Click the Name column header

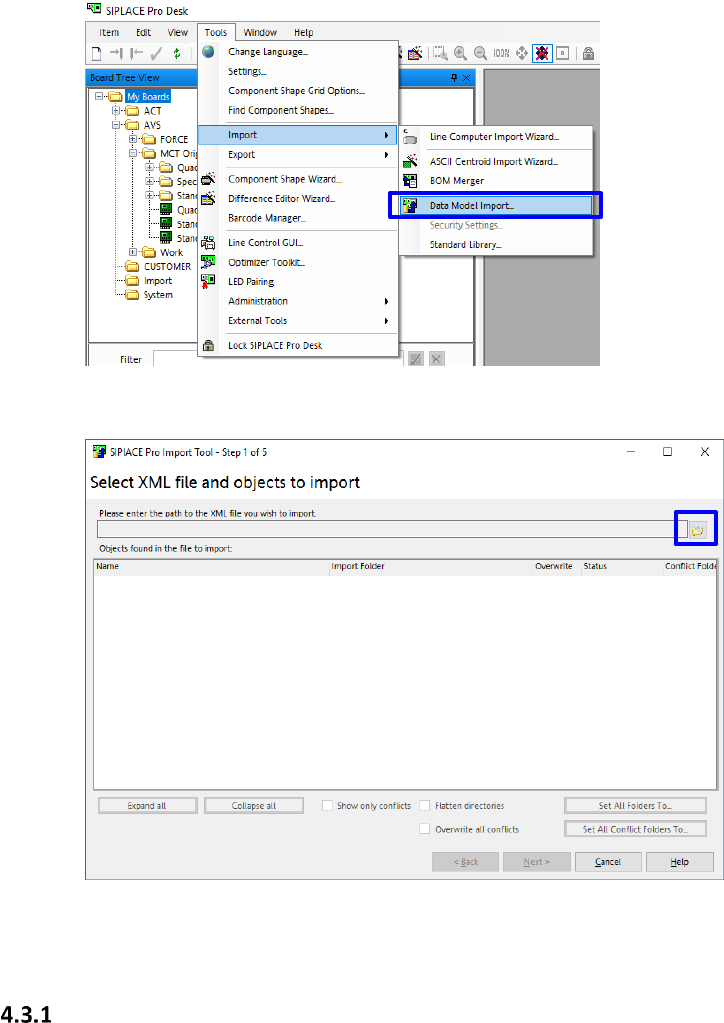point(211,566)
